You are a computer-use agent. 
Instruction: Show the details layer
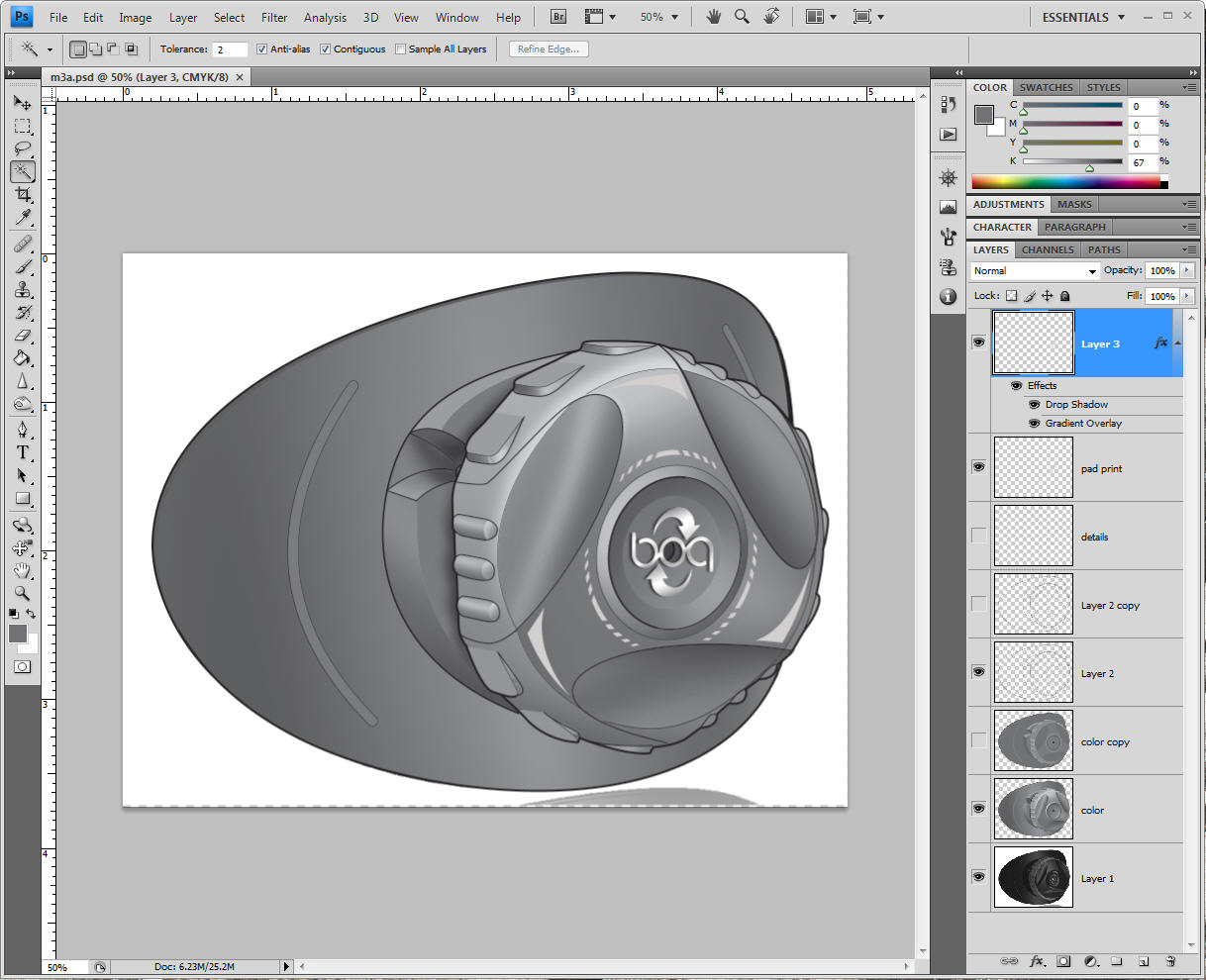pyautogui.click(x=978, y=536)
